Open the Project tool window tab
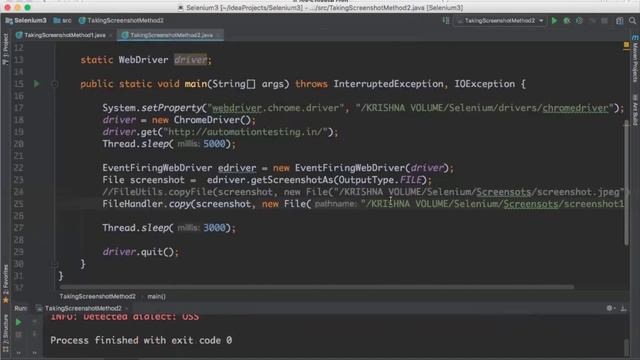The height and width of the screenshot is (360, 640). (5, 49)
